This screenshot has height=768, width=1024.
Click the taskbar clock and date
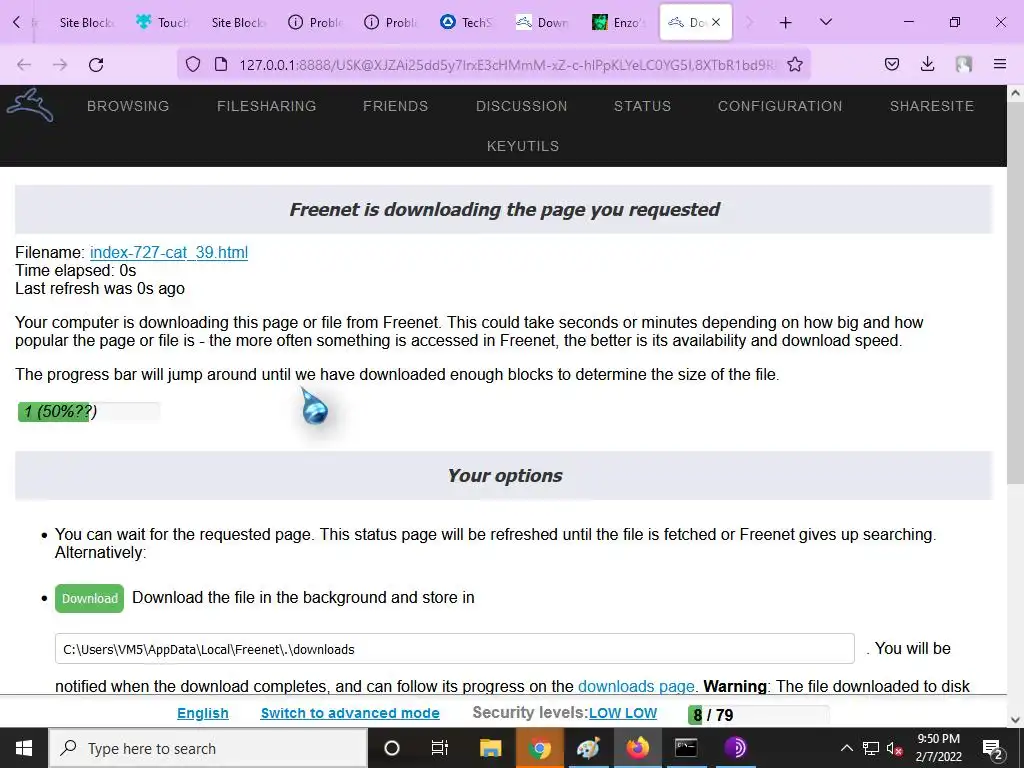tap(938, 748)
